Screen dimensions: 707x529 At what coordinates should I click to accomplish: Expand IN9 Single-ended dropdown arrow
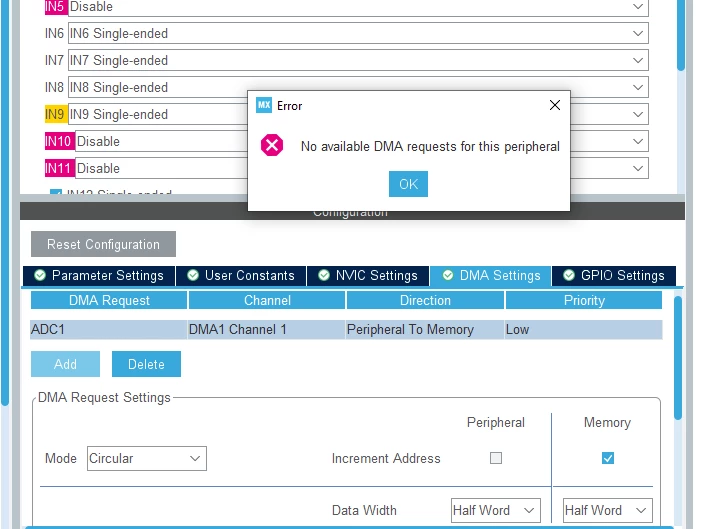[638, 115]
